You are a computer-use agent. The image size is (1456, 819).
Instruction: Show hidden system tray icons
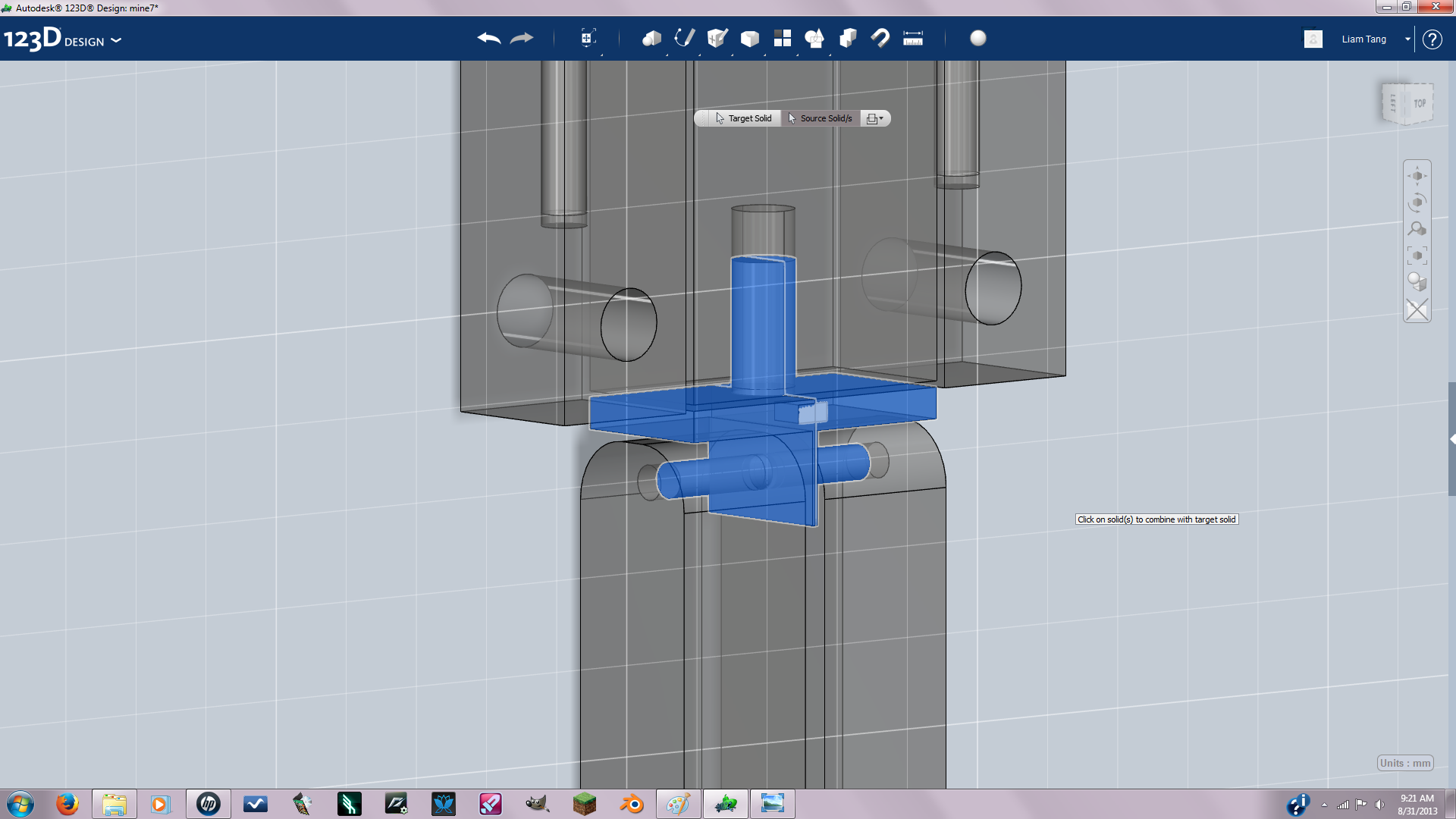[1324, 805]
